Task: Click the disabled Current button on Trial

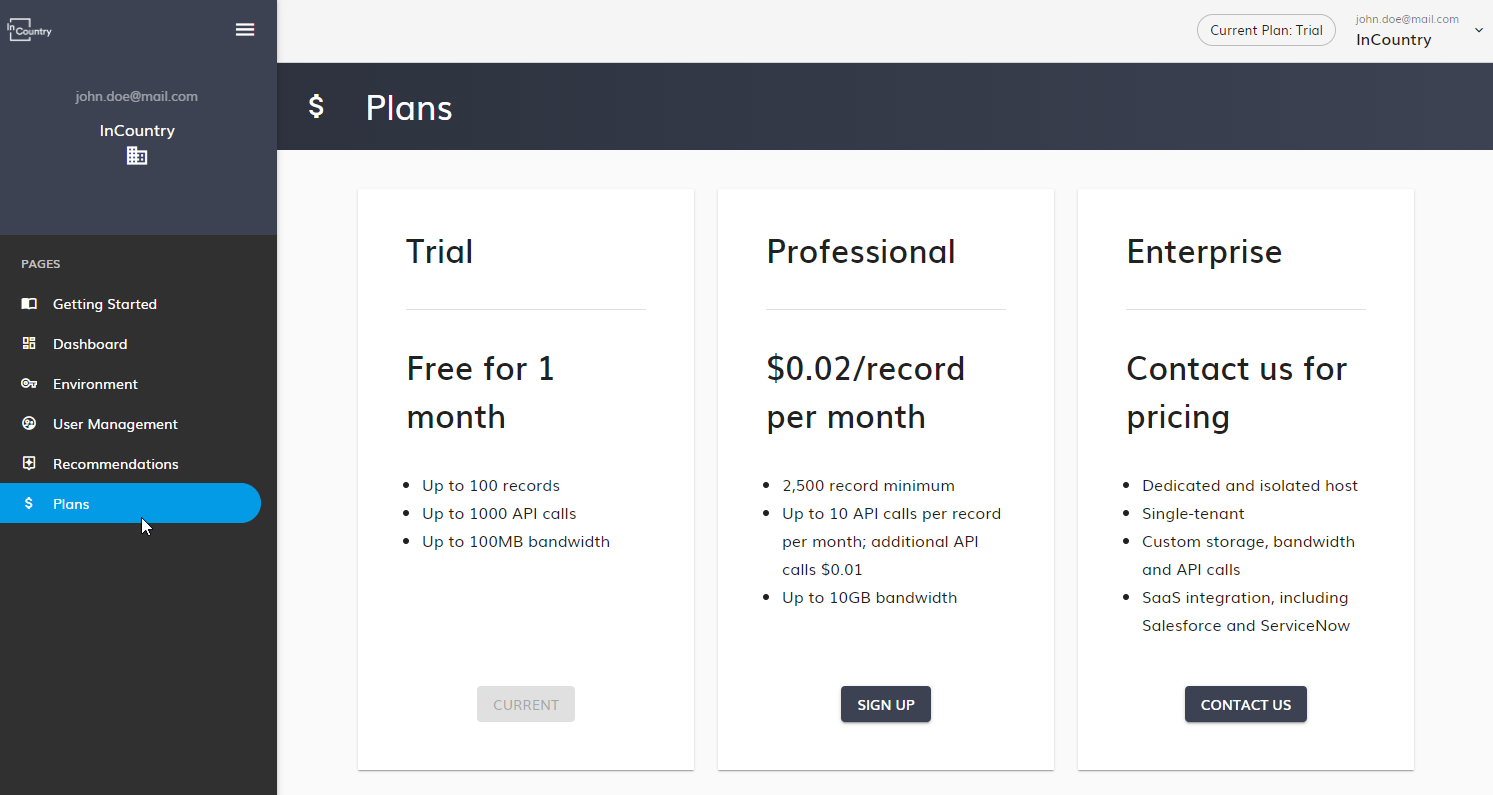Action: click(526, 704)
